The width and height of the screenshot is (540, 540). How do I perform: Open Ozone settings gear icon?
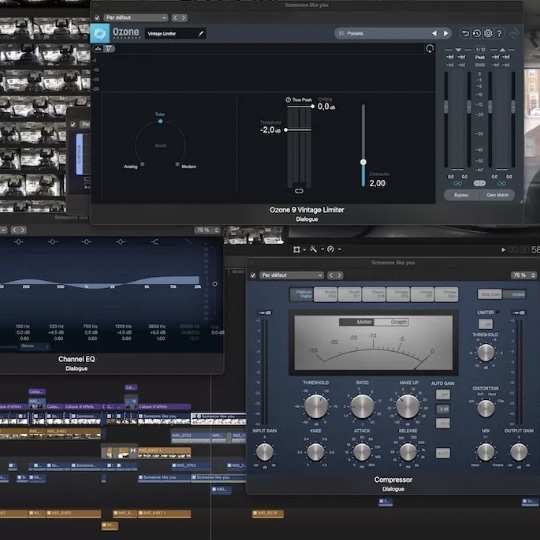coord(488,33)
